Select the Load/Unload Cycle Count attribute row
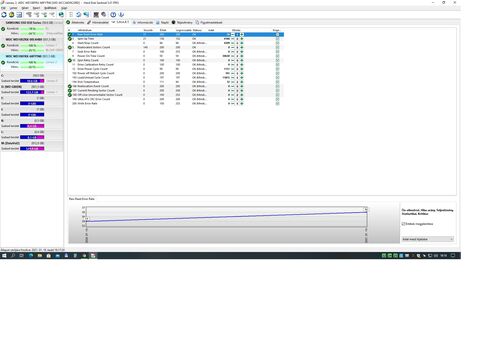480x360 pixels. (x=176, y=77)
